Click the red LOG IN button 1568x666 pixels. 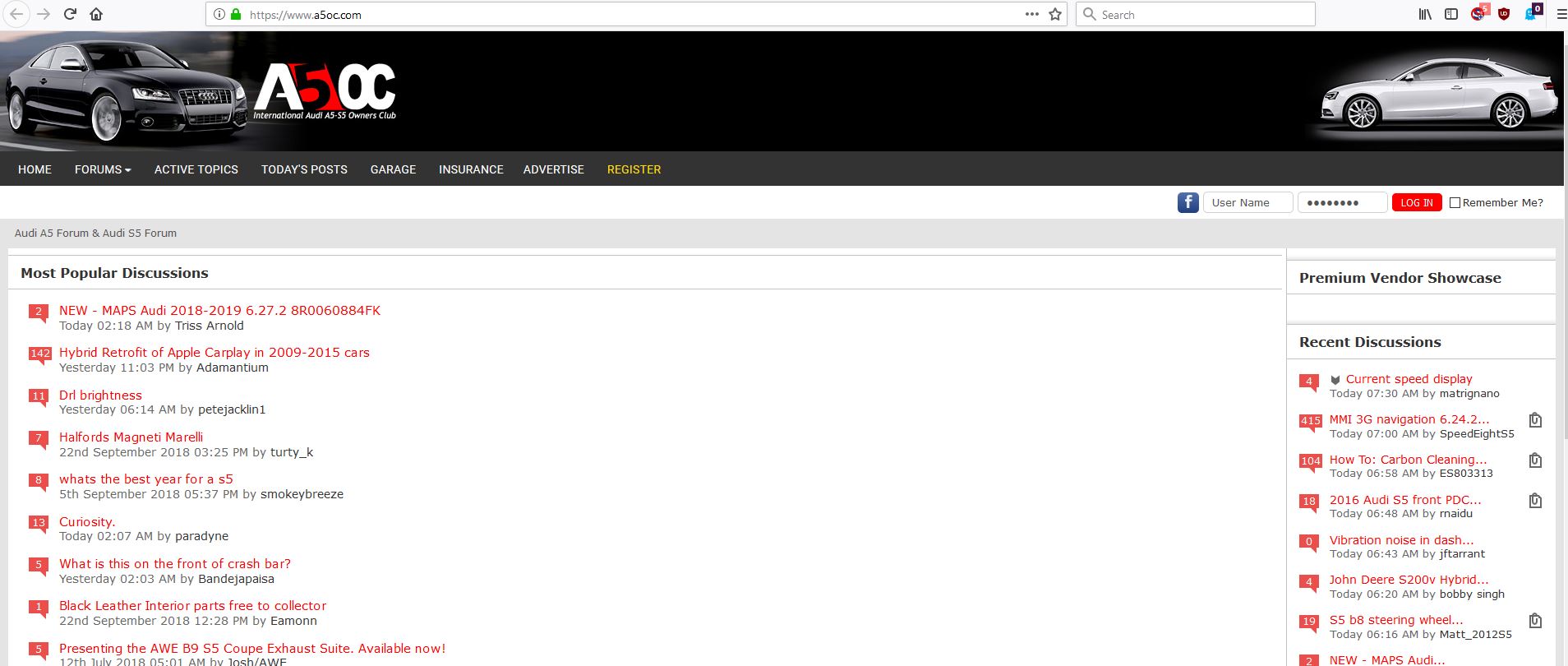click(x=1417, y=202)
